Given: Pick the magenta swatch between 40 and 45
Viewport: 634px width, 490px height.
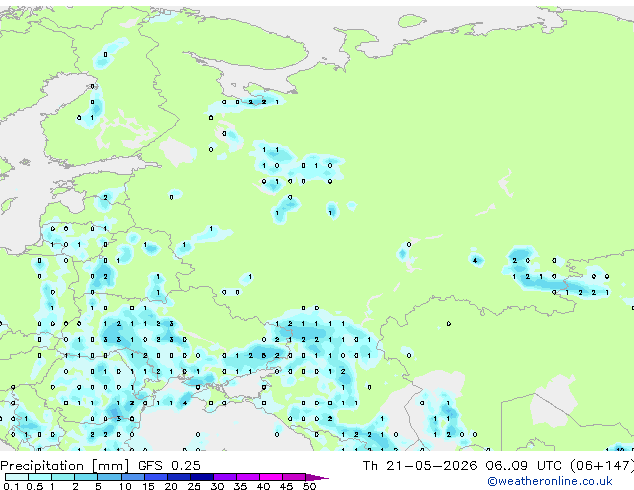Looking at the screenshot, I should click(x=271, y=477).
